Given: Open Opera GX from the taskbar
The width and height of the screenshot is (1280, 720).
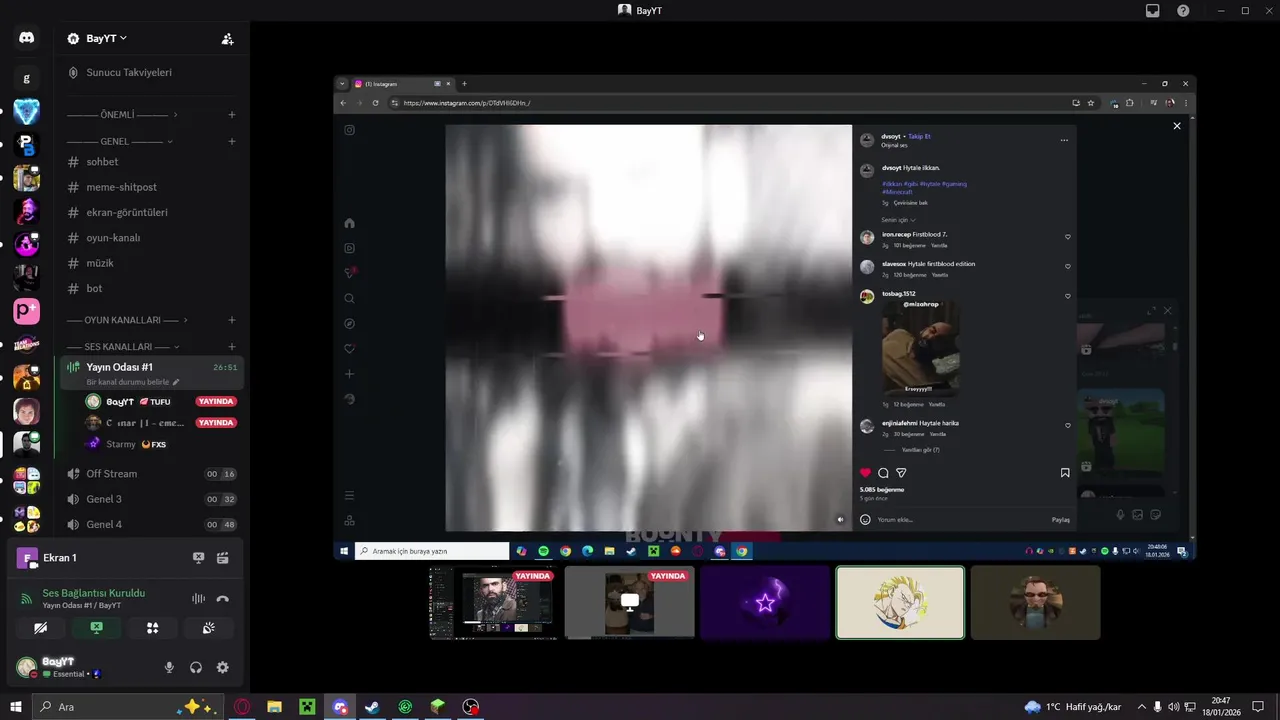Looking at the screenshot, I should coord(241,707).
